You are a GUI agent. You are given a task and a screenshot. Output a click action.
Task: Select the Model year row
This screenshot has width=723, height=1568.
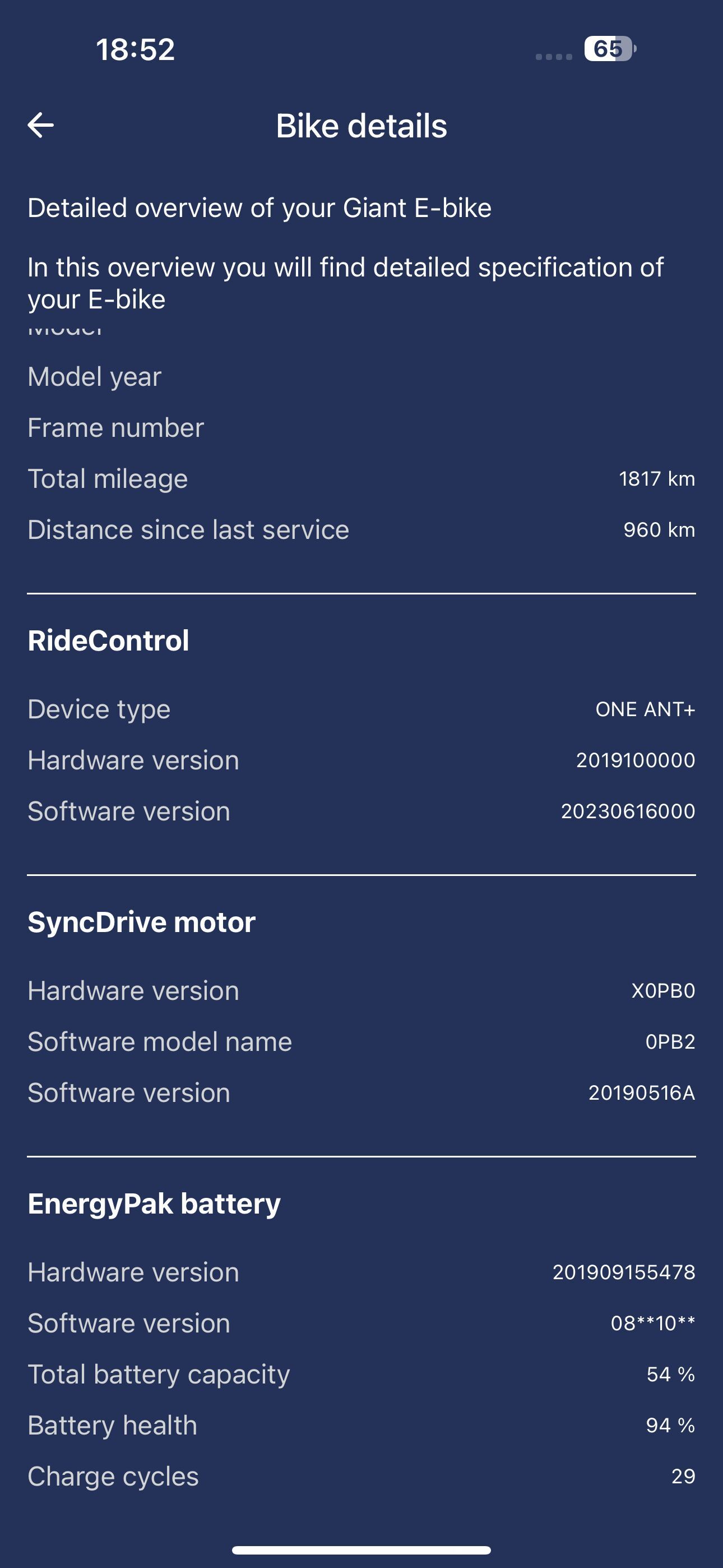point(361,377)
